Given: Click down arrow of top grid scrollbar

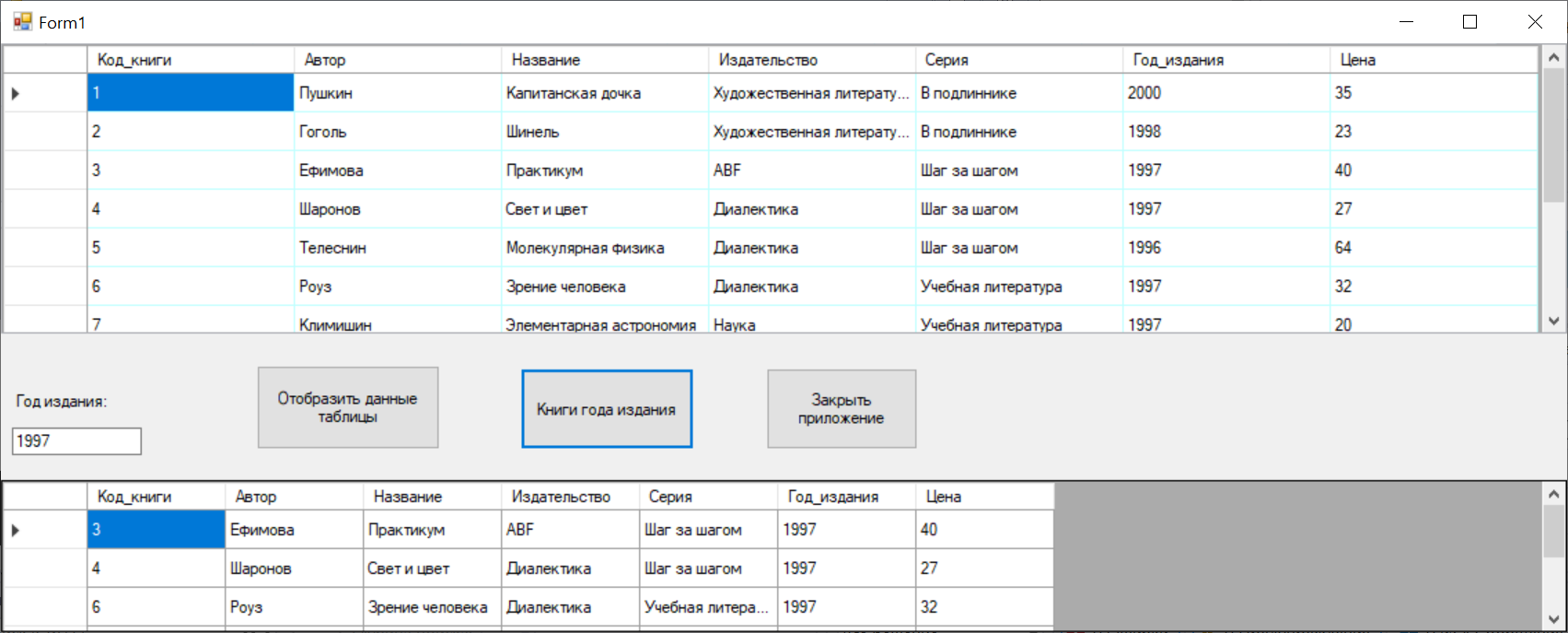Looking at the screenshot, I should [1553, 322].
